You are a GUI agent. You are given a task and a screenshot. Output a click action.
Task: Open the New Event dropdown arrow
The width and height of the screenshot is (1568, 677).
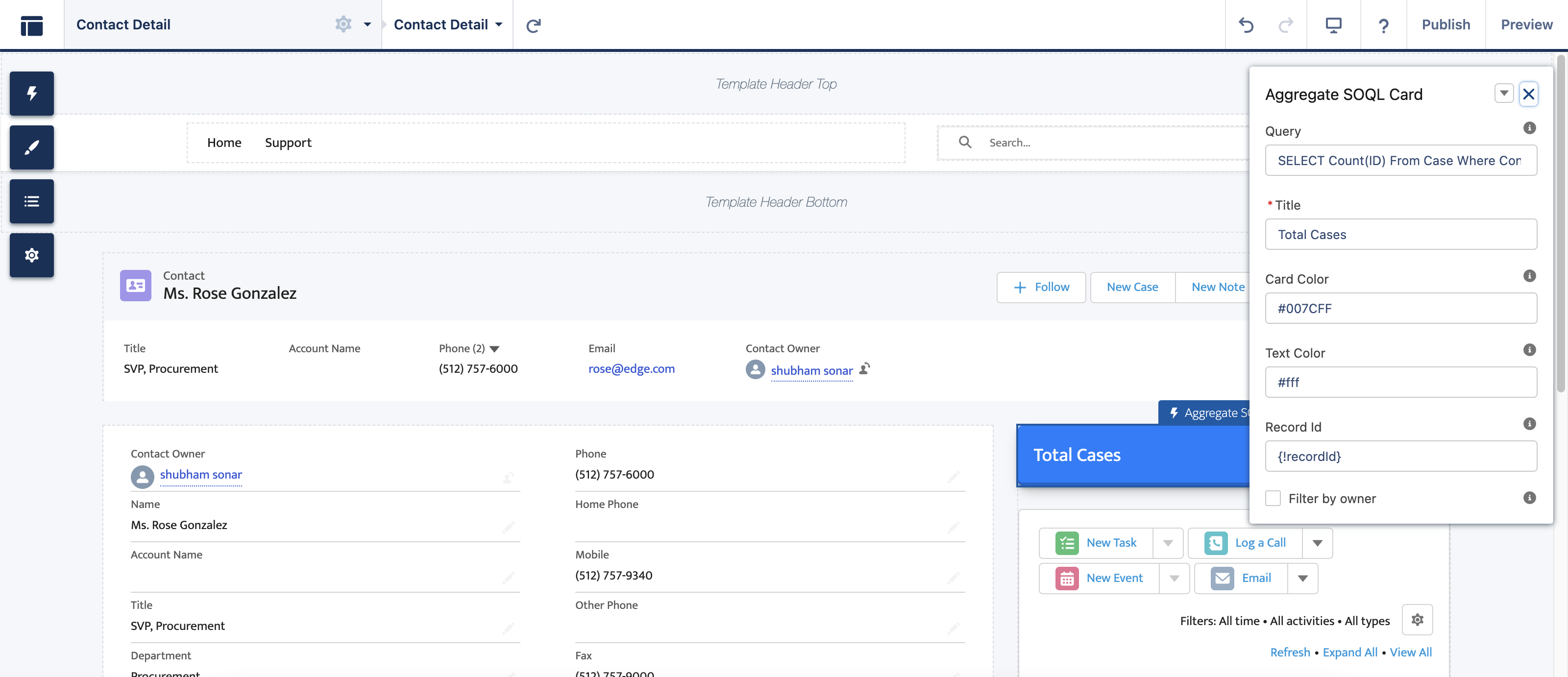1174,579
